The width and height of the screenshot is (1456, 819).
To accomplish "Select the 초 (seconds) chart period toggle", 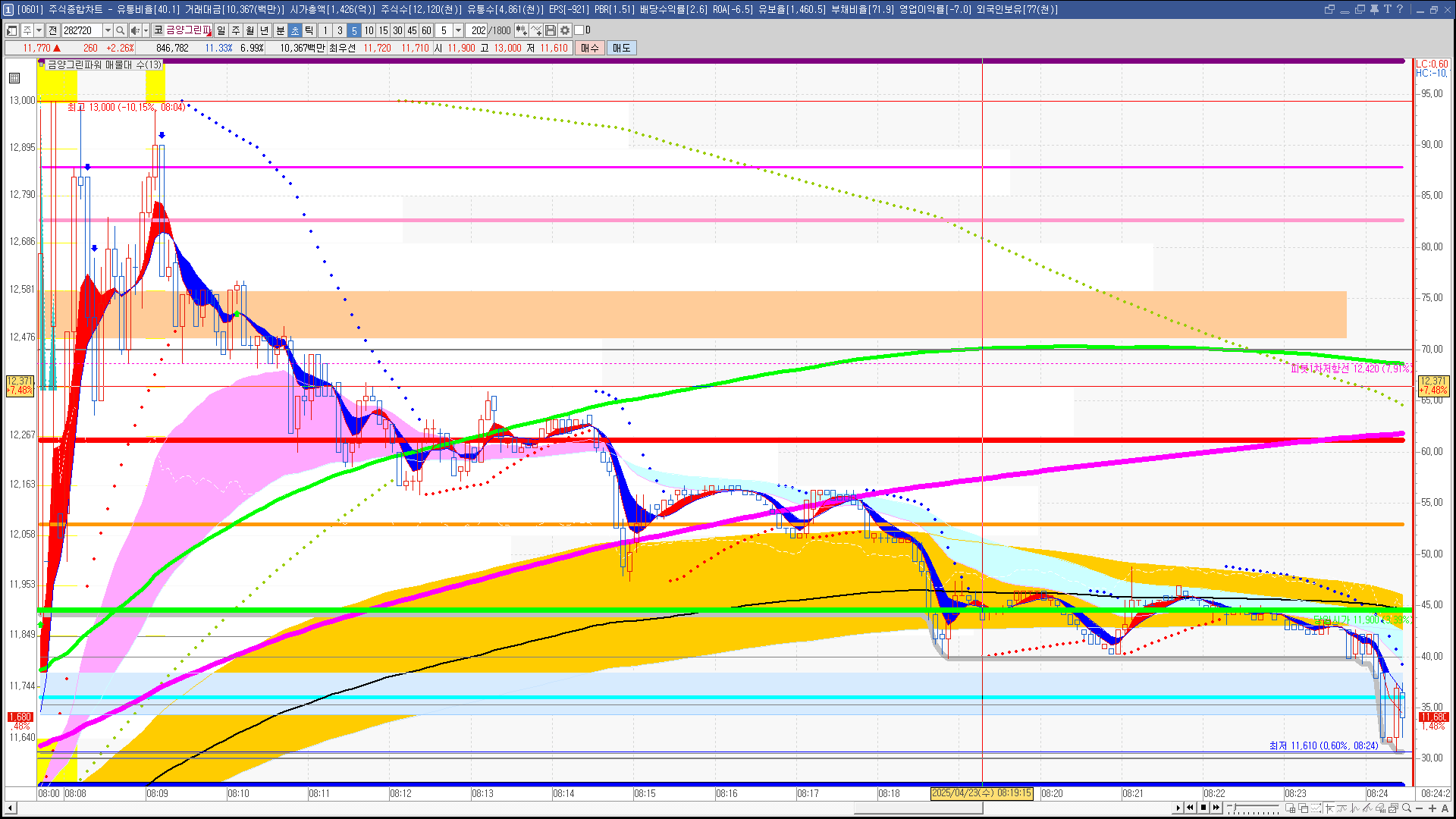I will 295,30.
